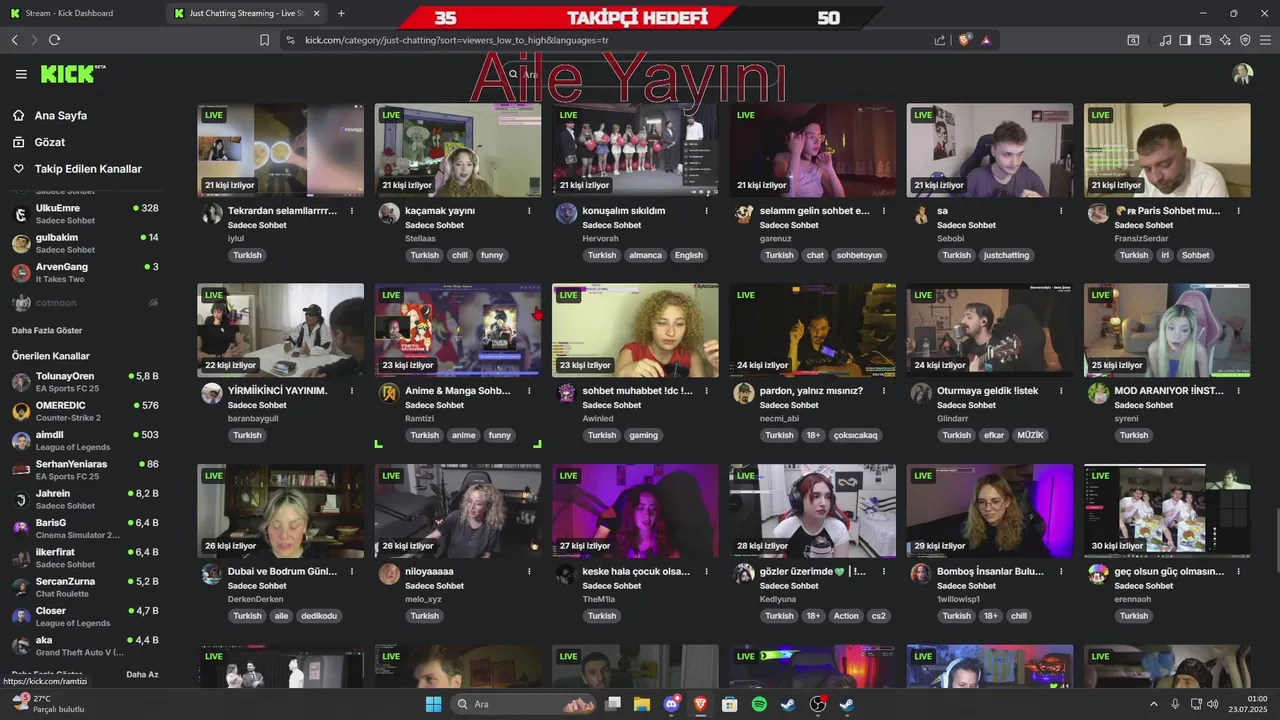
Task: Open the Brave playlist music icon
Action: click(1165, 40)
